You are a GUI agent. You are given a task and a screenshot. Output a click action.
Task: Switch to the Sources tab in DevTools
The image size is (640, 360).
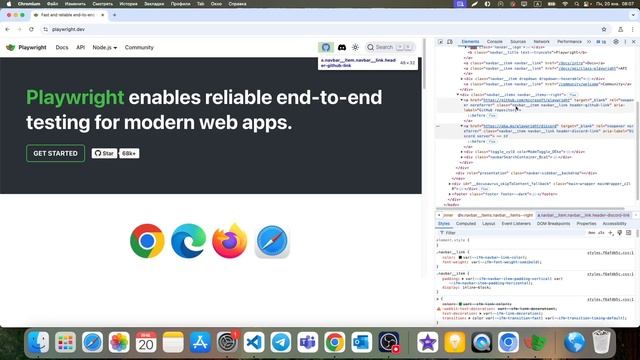pos(518,42)
